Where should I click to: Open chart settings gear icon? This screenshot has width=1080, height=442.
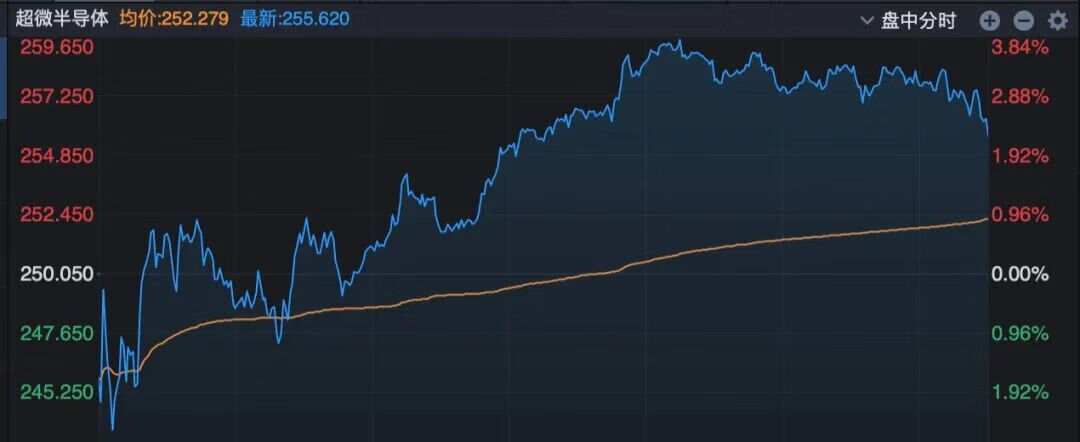click(x=1057, y=20)
